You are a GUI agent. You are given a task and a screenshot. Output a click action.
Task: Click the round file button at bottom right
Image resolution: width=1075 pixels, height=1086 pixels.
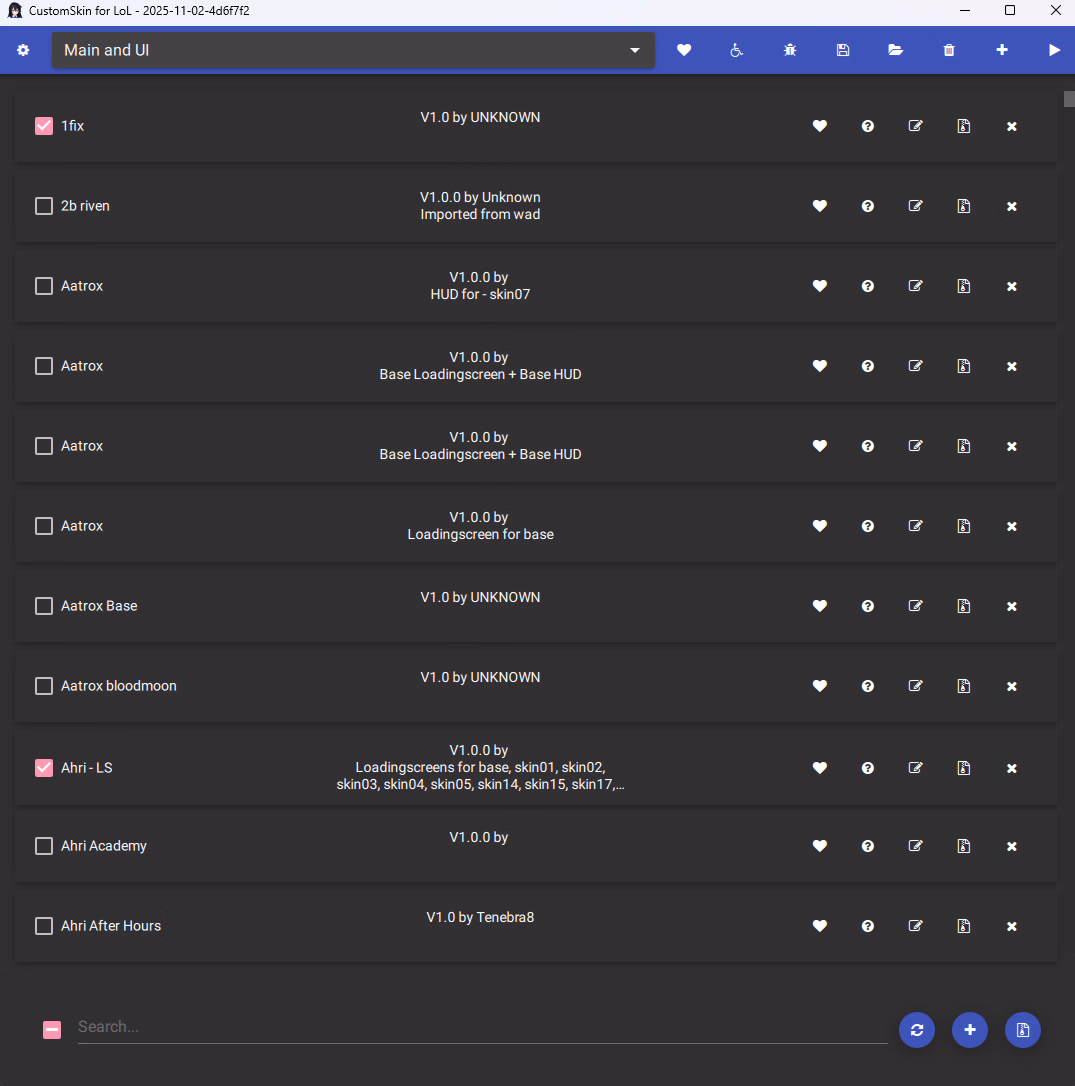[x=1022, y=1030]
